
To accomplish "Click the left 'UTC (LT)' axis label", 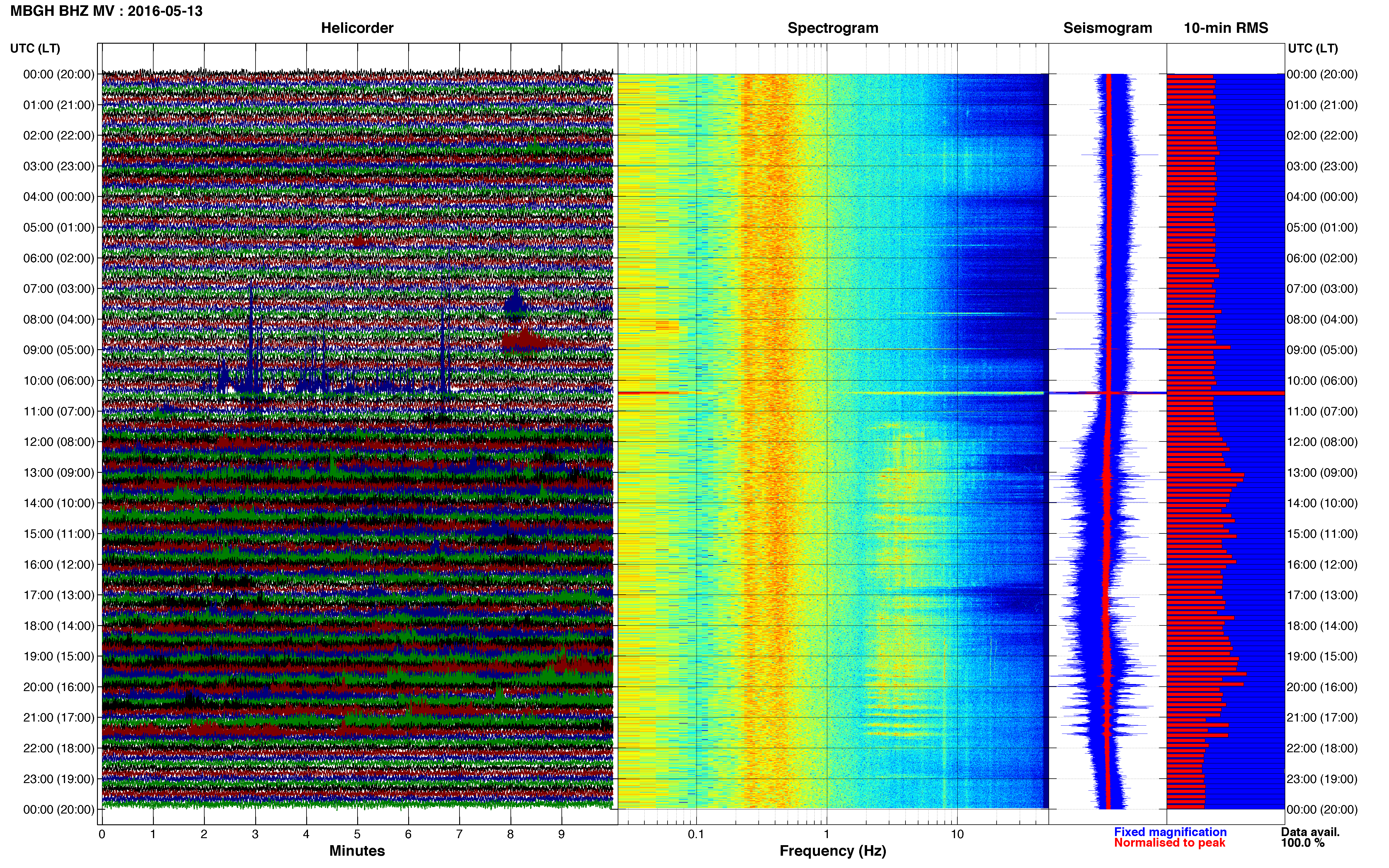I will pos(35,48).
